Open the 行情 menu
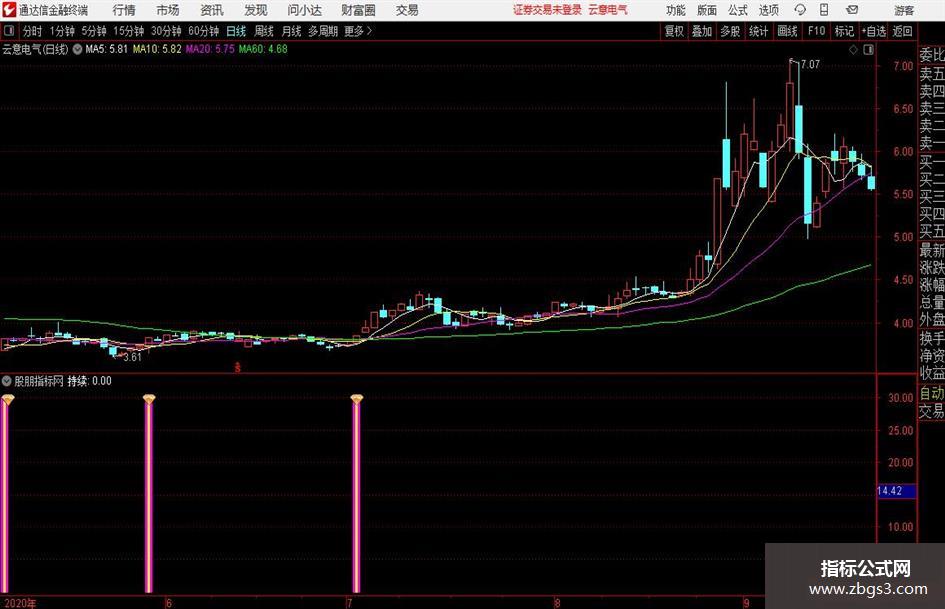 pyautogui.click(x=124, y=10)
